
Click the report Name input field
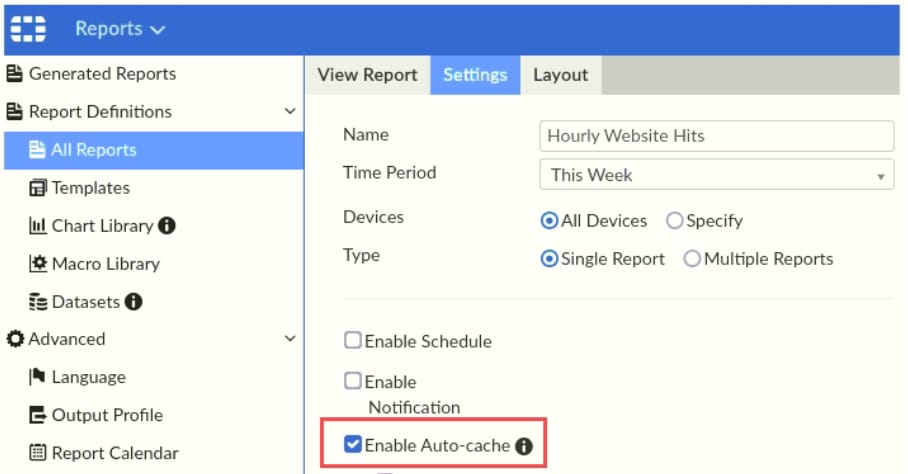[716, 135]
